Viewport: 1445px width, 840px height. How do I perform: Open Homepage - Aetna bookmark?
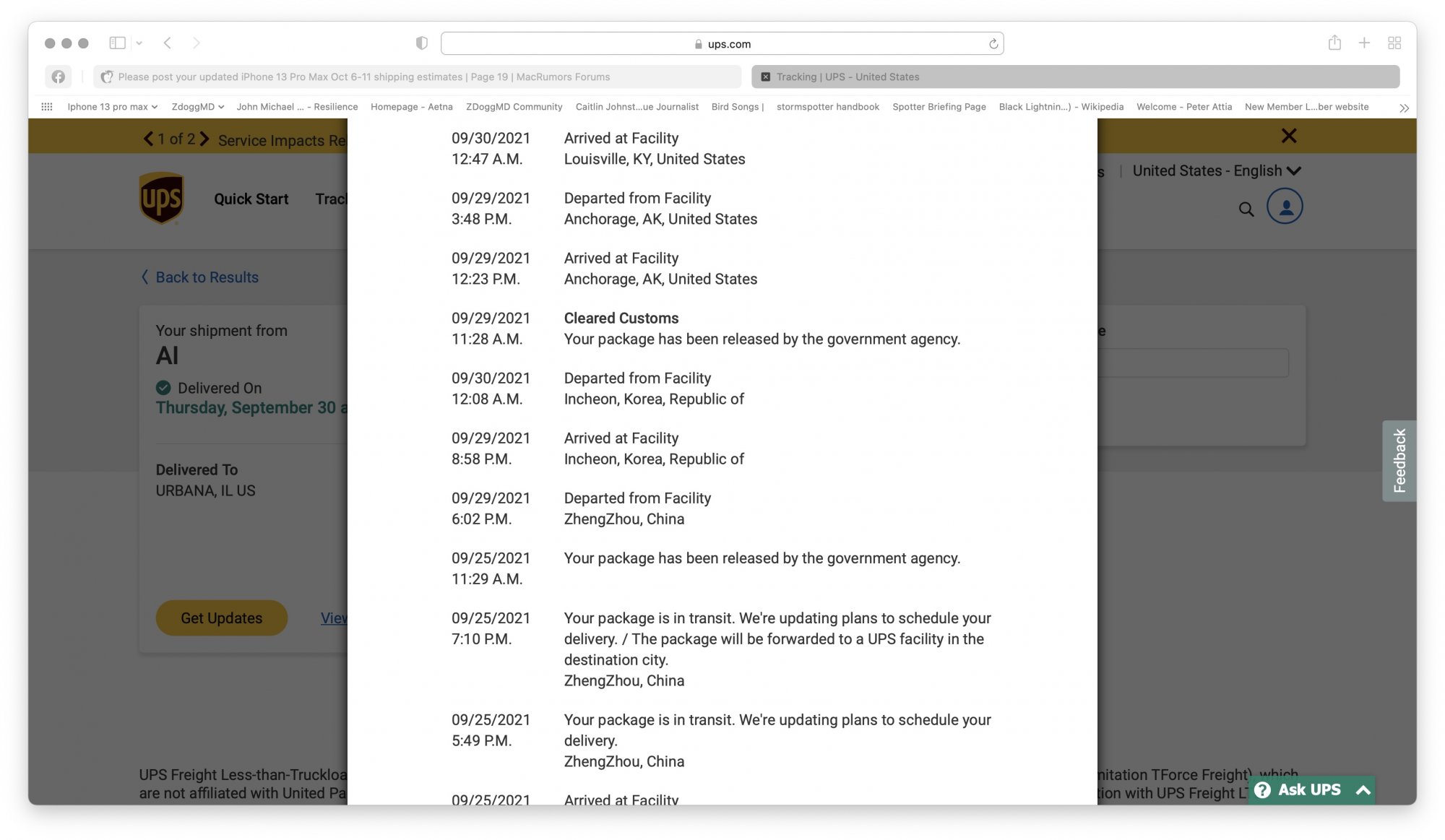412,107
